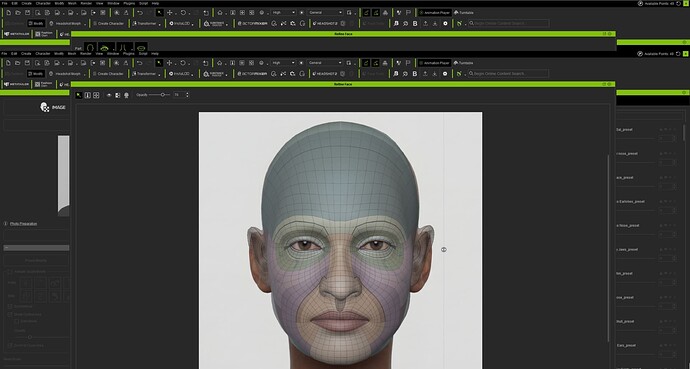
Task: Click upload arrow icon in front window toolbar
Action: (x=425, y=73)
